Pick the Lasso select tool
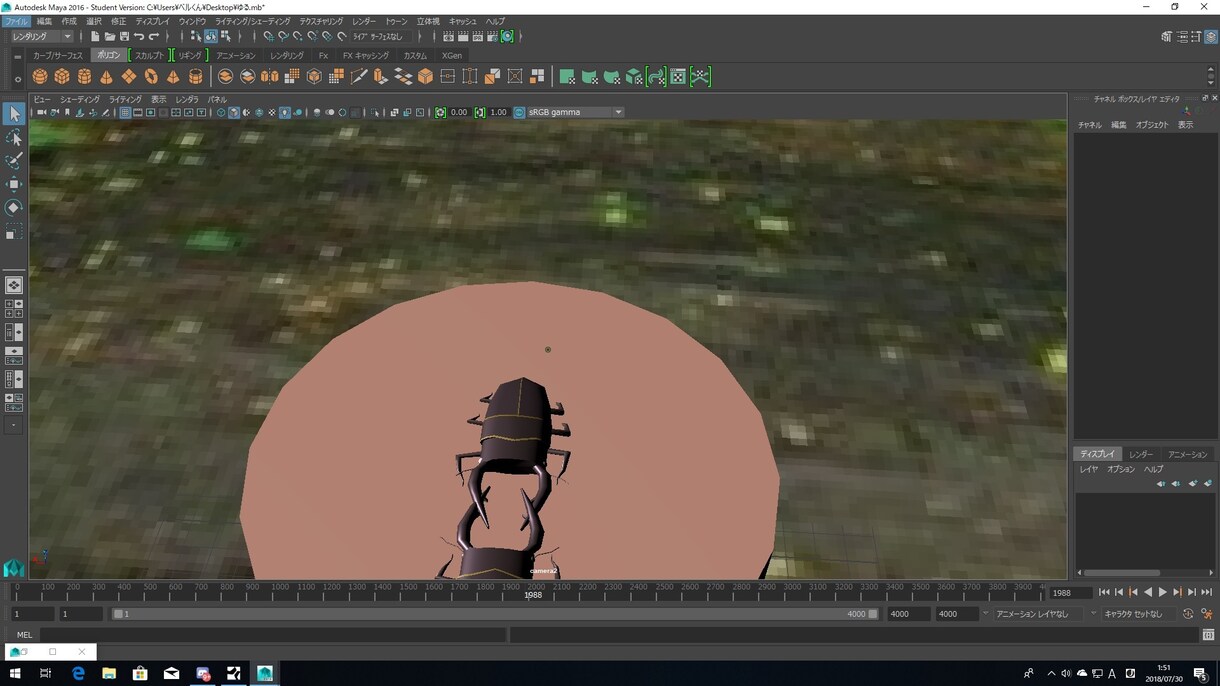This screenshot has height=686, width=1220. tap(14, 138)
